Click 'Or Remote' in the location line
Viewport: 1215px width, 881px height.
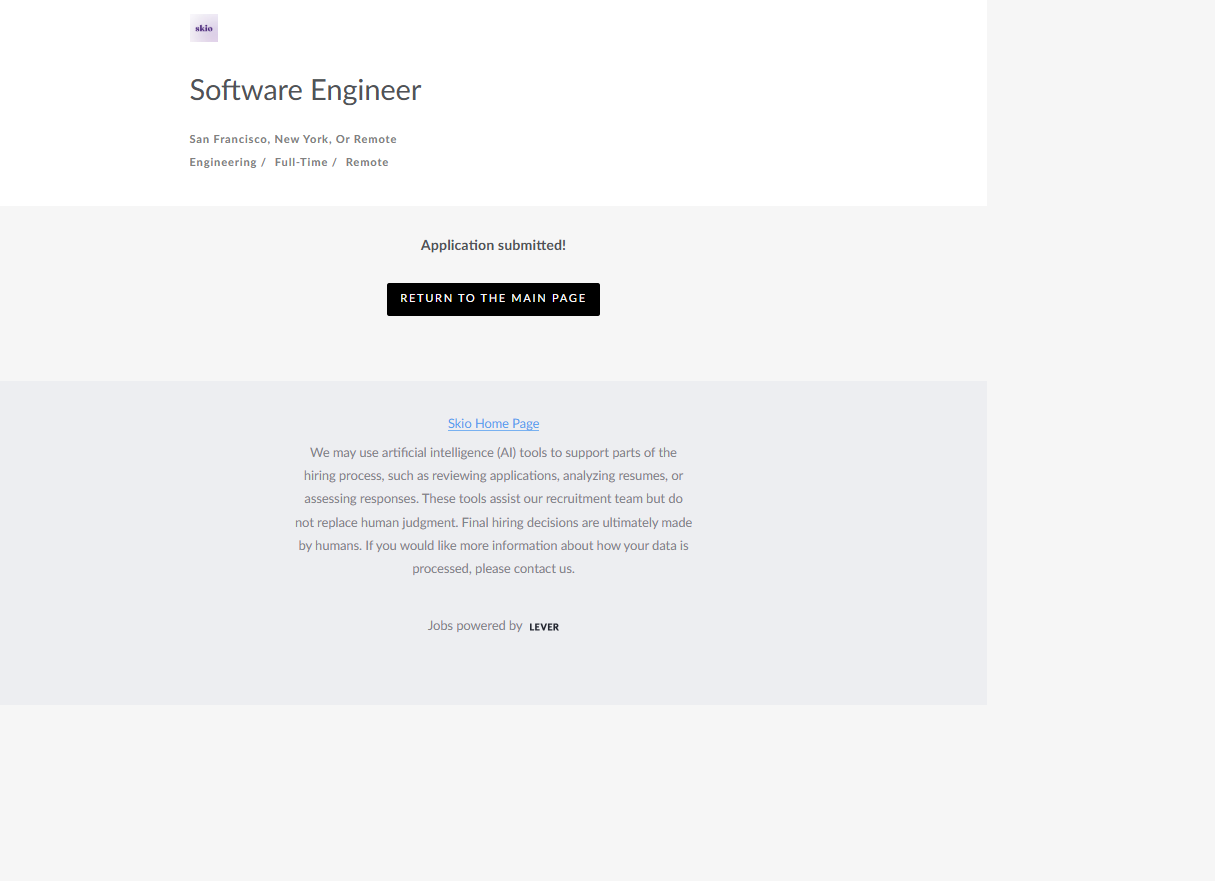pyautogui.click(x=366, y=139)
